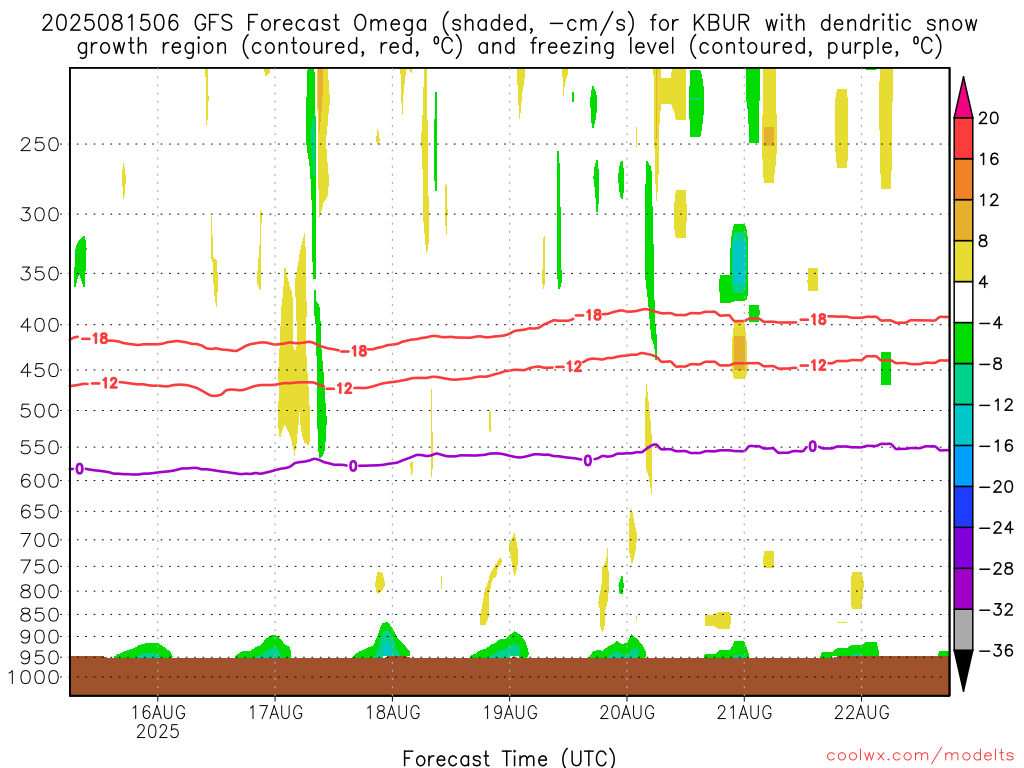The width and height of the screenshot is (1024, 768).
Task: Select the 350 pressure level label
Action: [40, 274]
